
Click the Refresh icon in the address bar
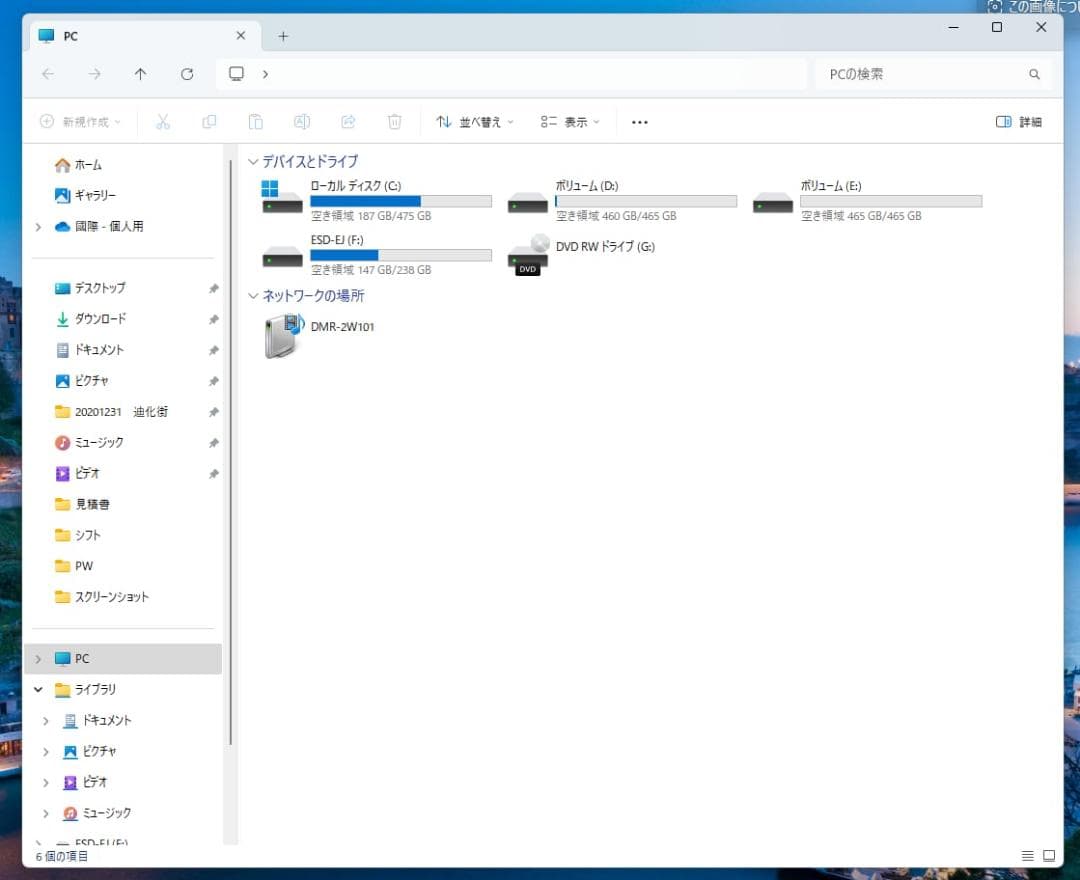point(188,73)
